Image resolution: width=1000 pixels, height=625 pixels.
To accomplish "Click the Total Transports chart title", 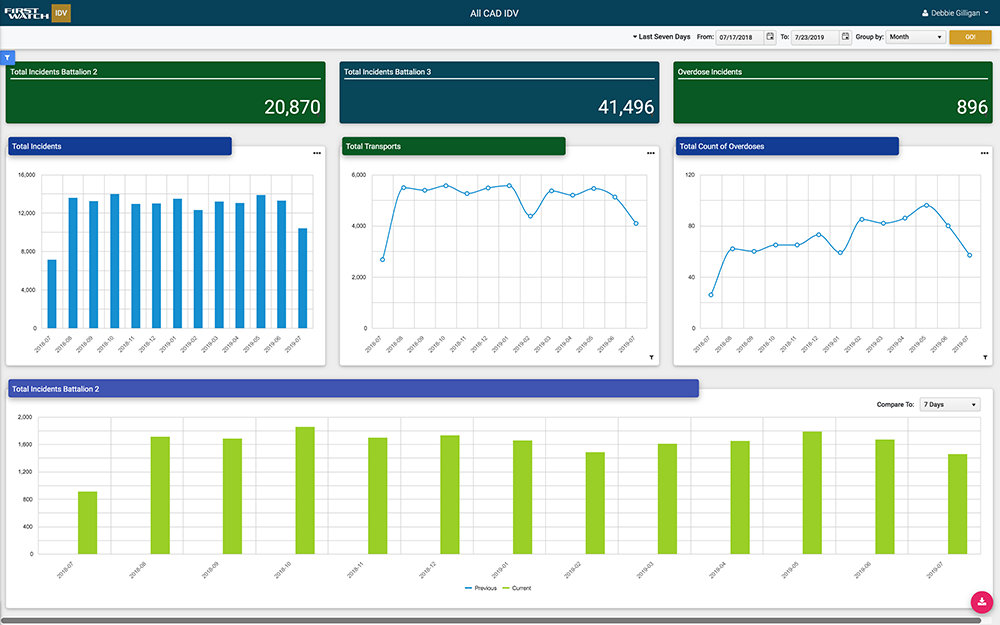I will (x=373, y=146).
